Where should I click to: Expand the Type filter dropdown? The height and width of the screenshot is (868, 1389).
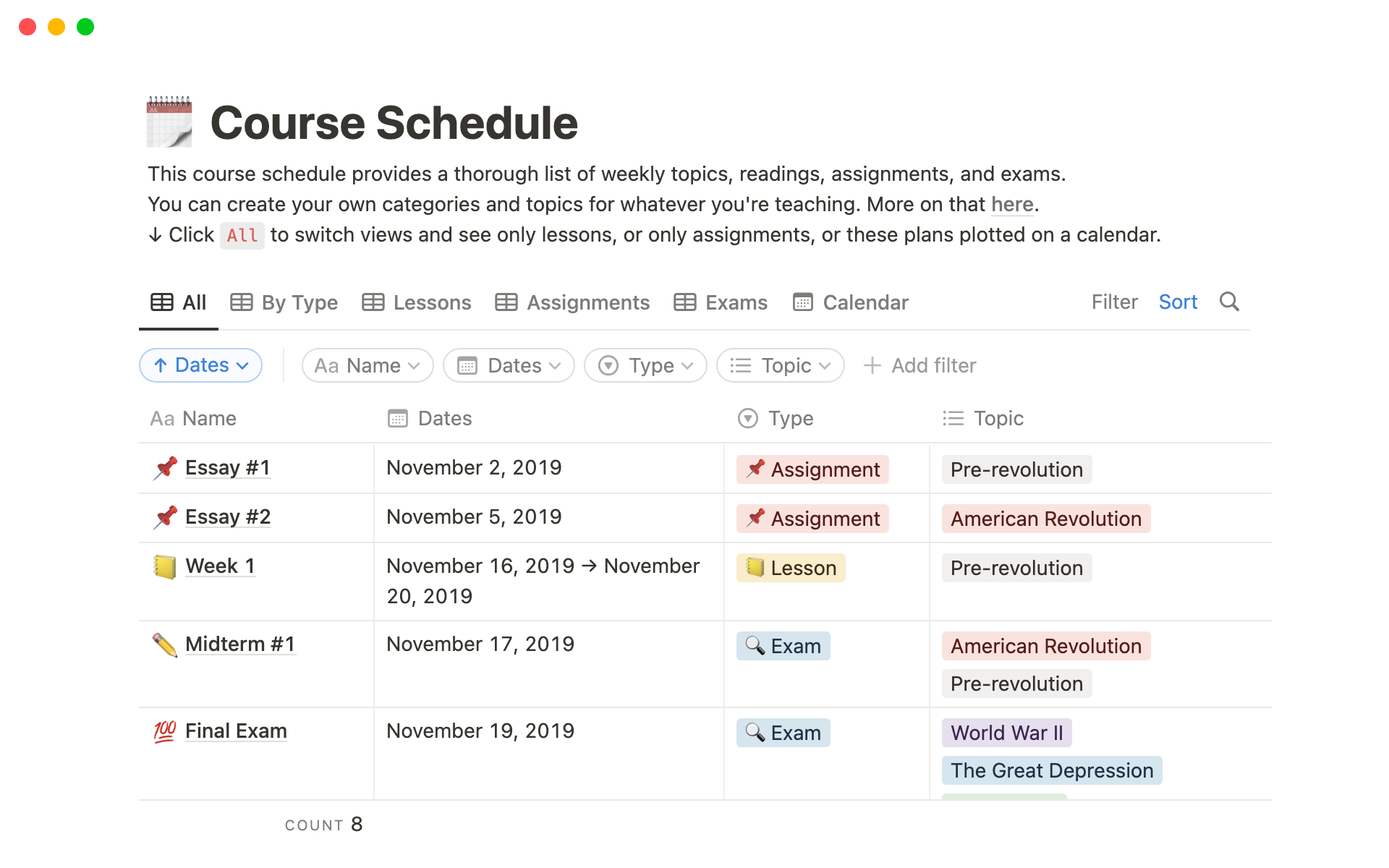pos(645,365)
